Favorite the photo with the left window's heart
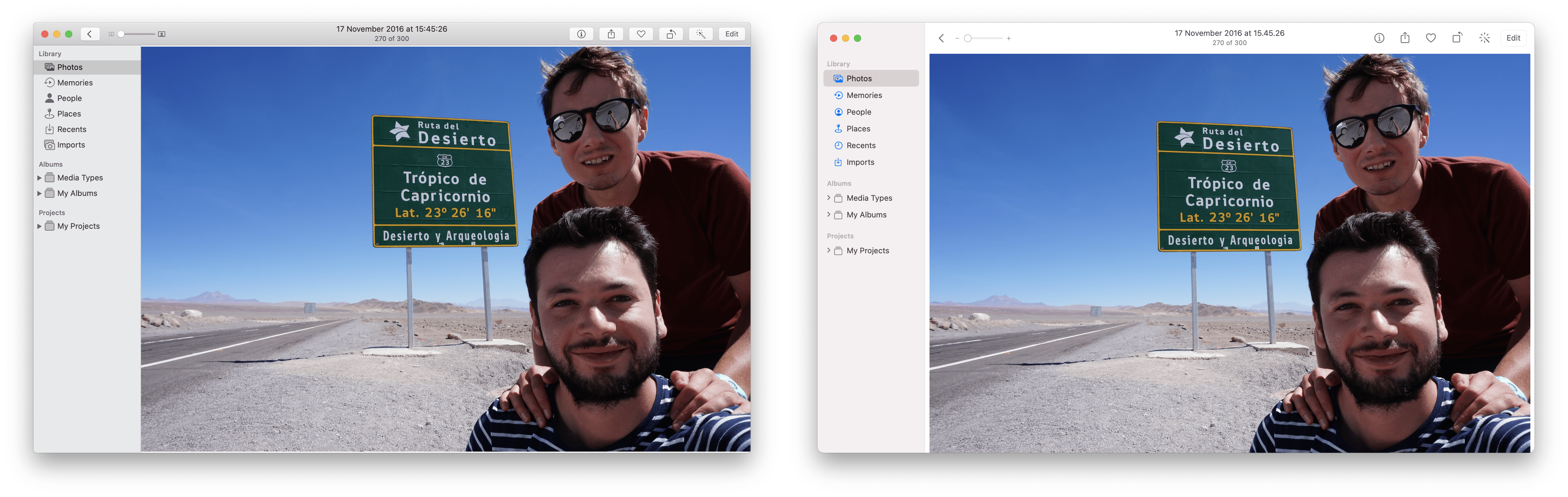The image size is (1568, 497). pos(640,34)
